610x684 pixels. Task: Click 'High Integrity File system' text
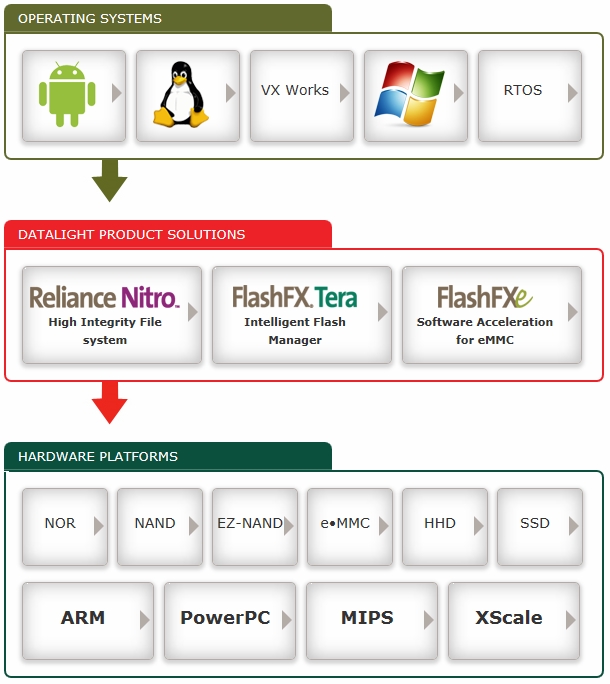pos(105,332)
